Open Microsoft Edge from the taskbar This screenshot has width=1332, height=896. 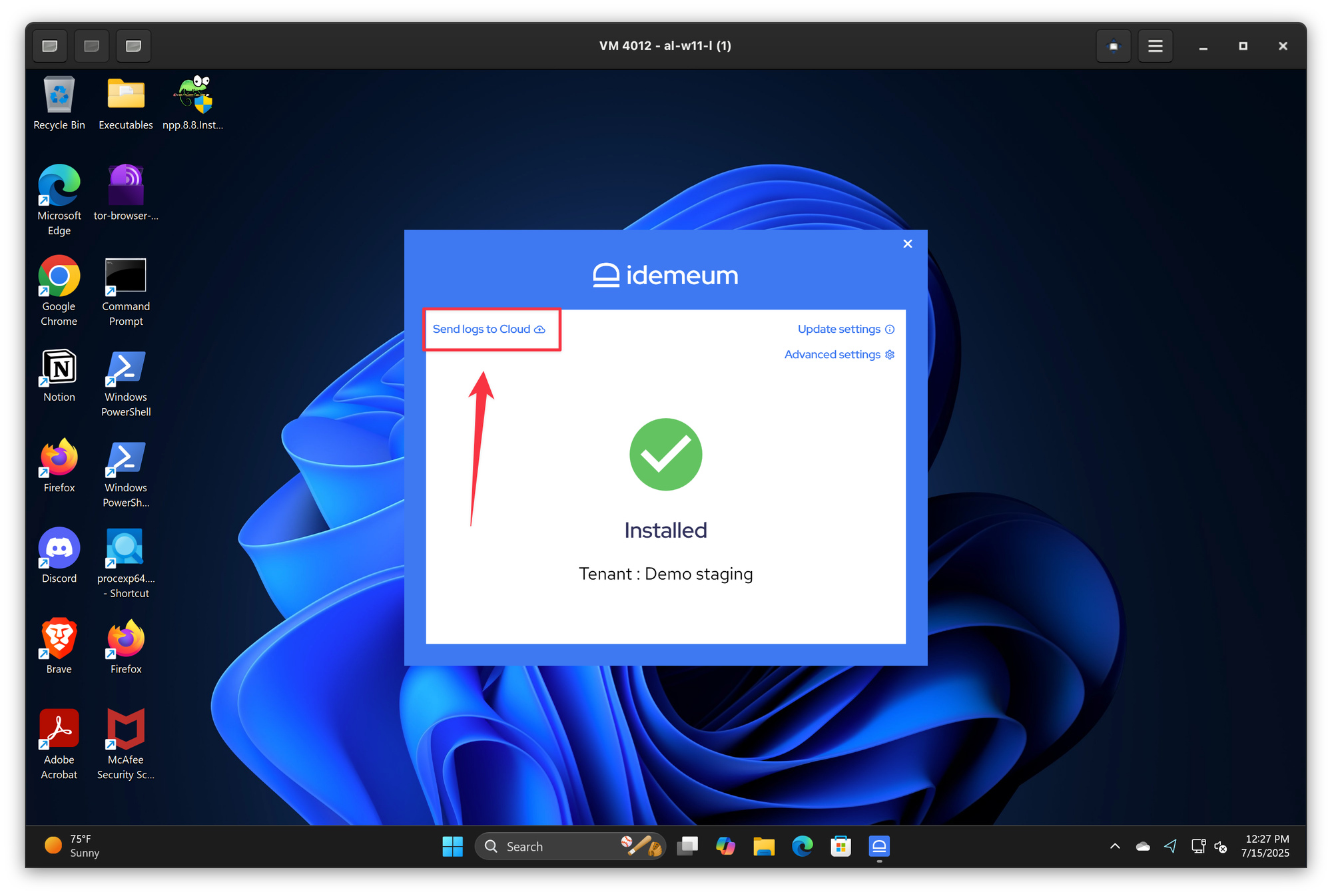(803, 846)
